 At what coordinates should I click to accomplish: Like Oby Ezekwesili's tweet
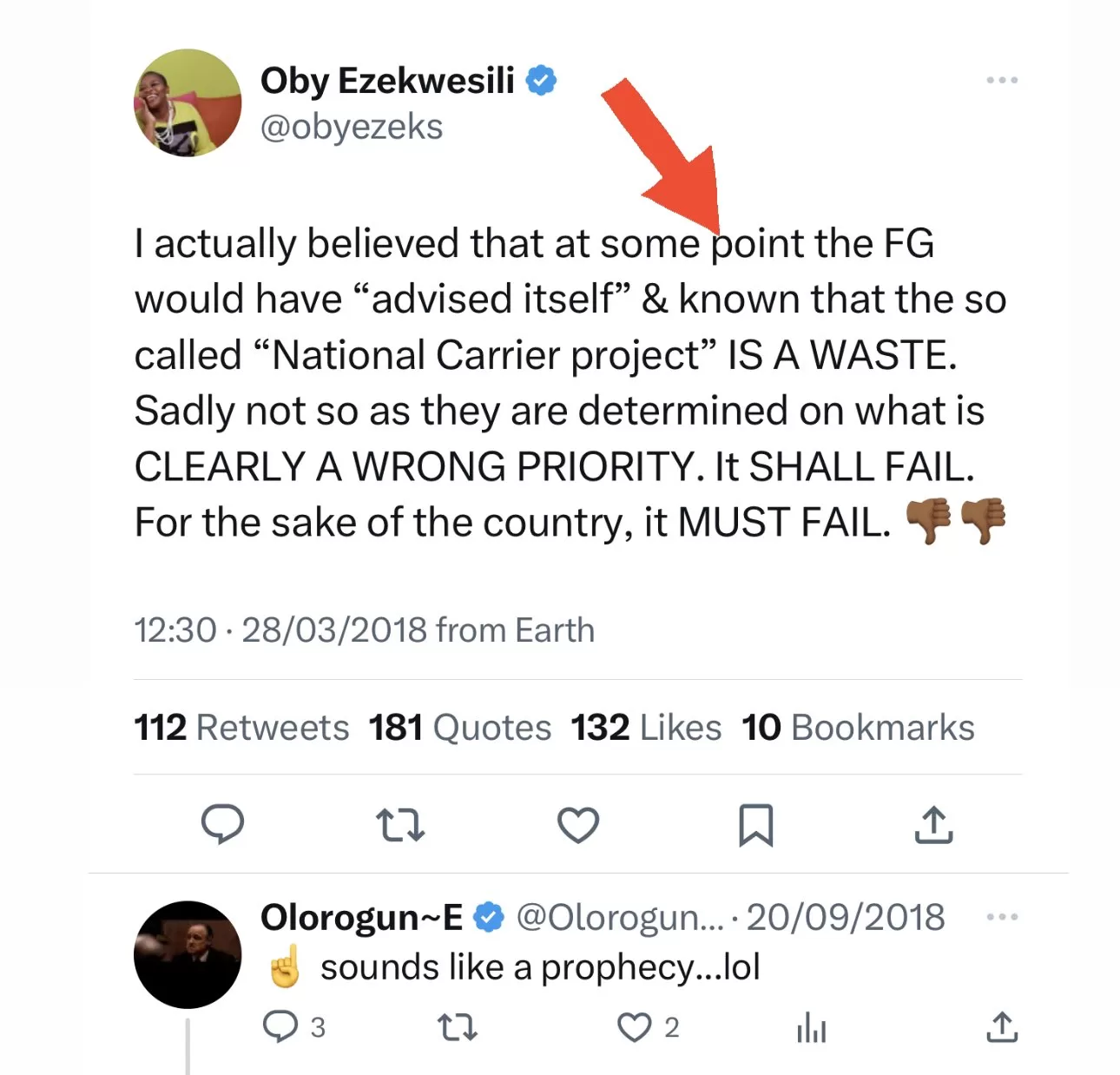point(579,826)
